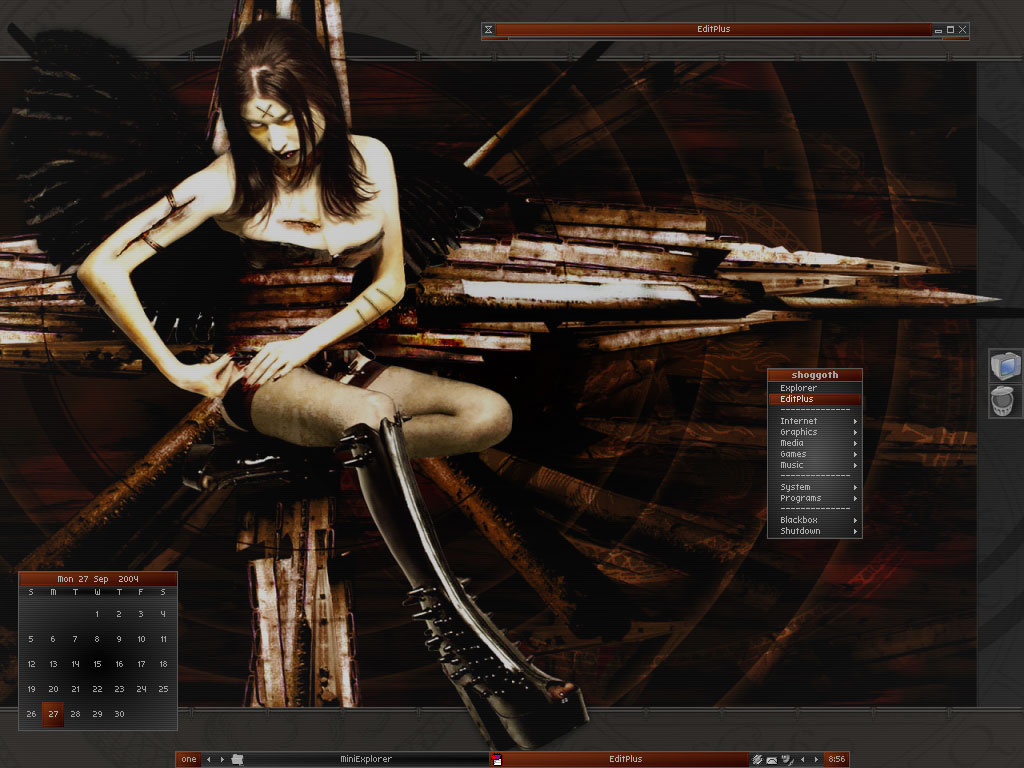Expand the Shutdown submenu
This screenshot has width=1024, height=768.
(x=815, y=531)
